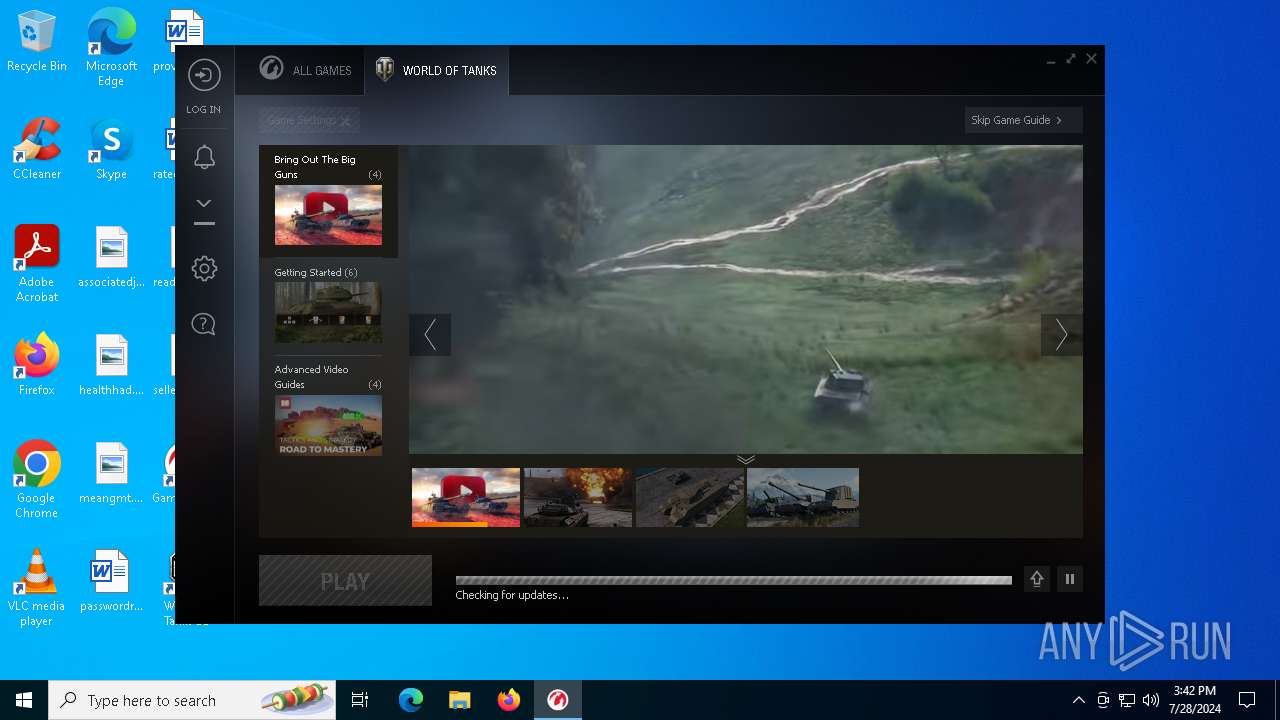Image resolution: width=1280 pixels, height=720 pixels.
Task: Open Skype desktop shortcut
Action: 111,149
